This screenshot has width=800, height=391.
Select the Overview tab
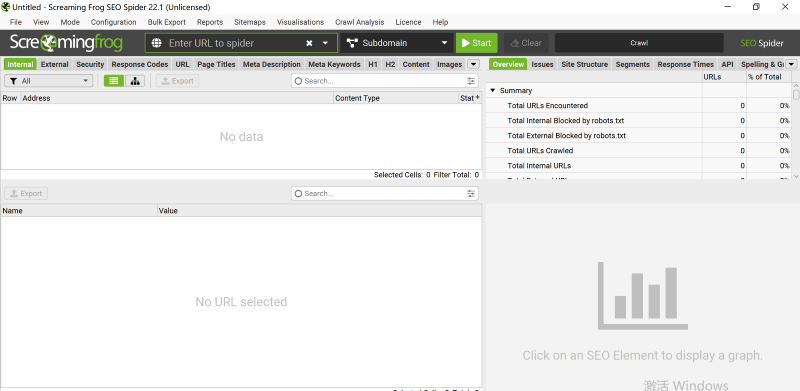pyautogui.click(x=508, y=64)
